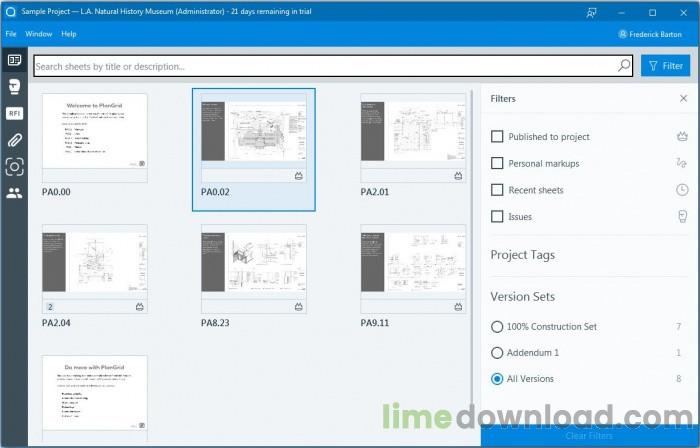Click the search magnifier icon
700x448 pixels.
(624, 66)
